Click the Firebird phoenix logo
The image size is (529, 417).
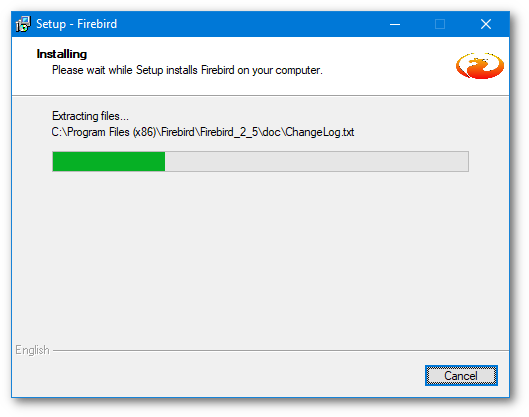(480, 65)
